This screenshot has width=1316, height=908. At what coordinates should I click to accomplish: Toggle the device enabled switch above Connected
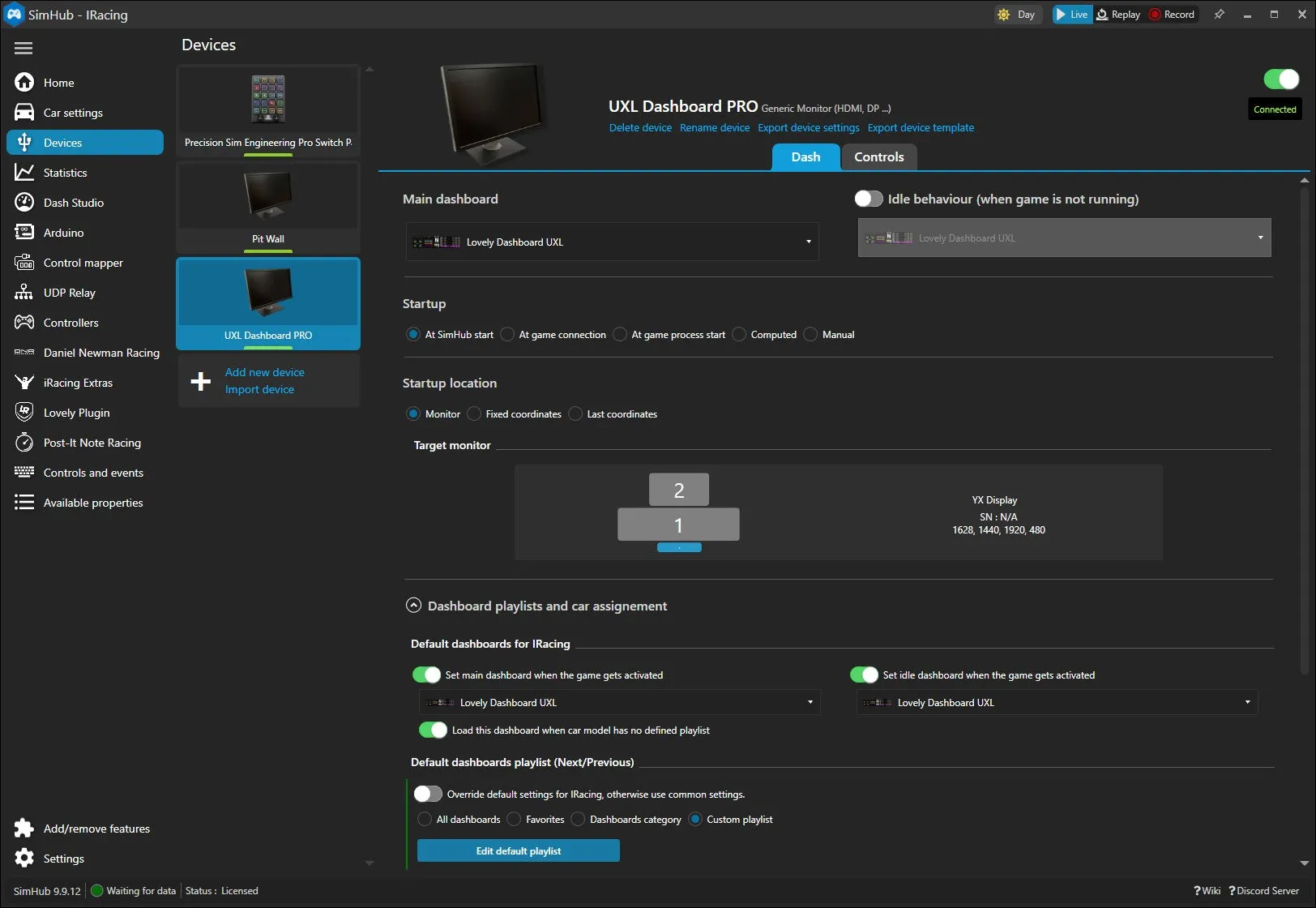1281,79
